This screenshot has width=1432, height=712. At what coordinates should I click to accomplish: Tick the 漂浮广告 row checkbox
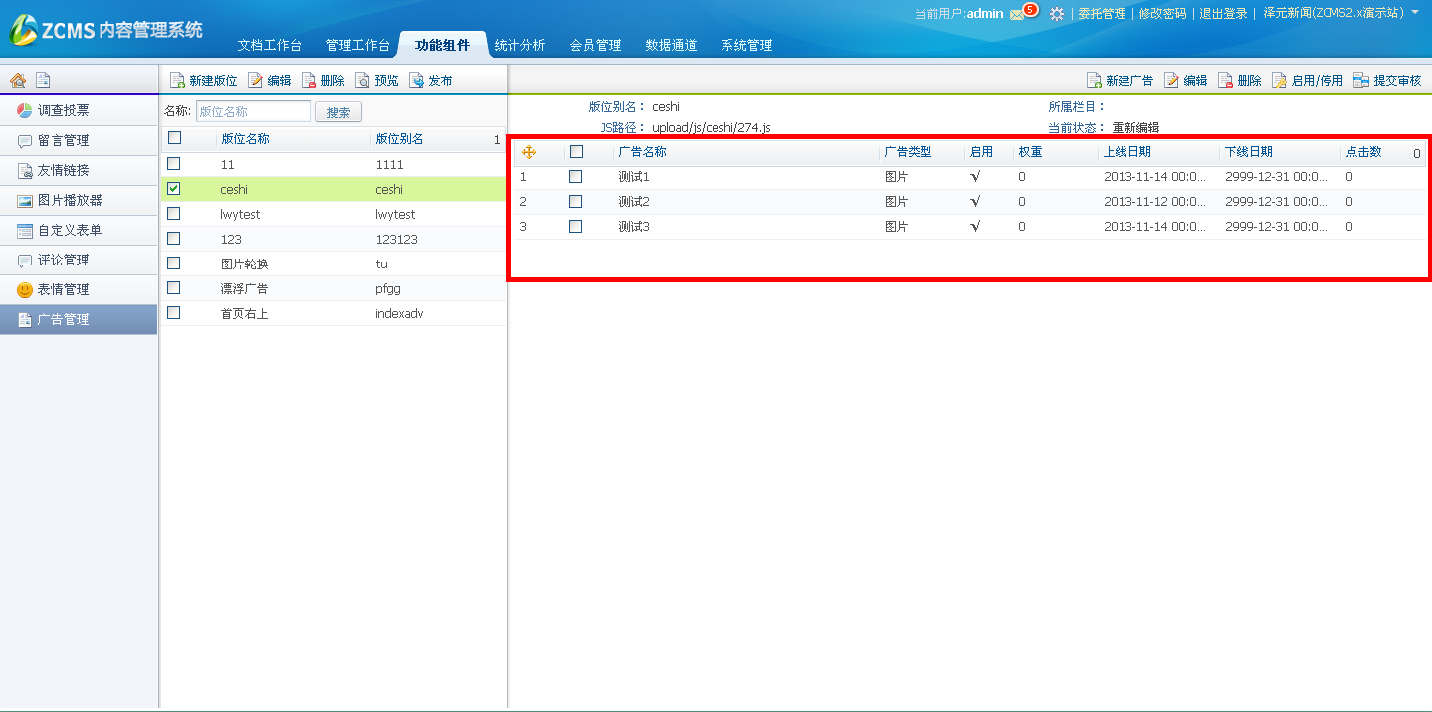point(174,288)
